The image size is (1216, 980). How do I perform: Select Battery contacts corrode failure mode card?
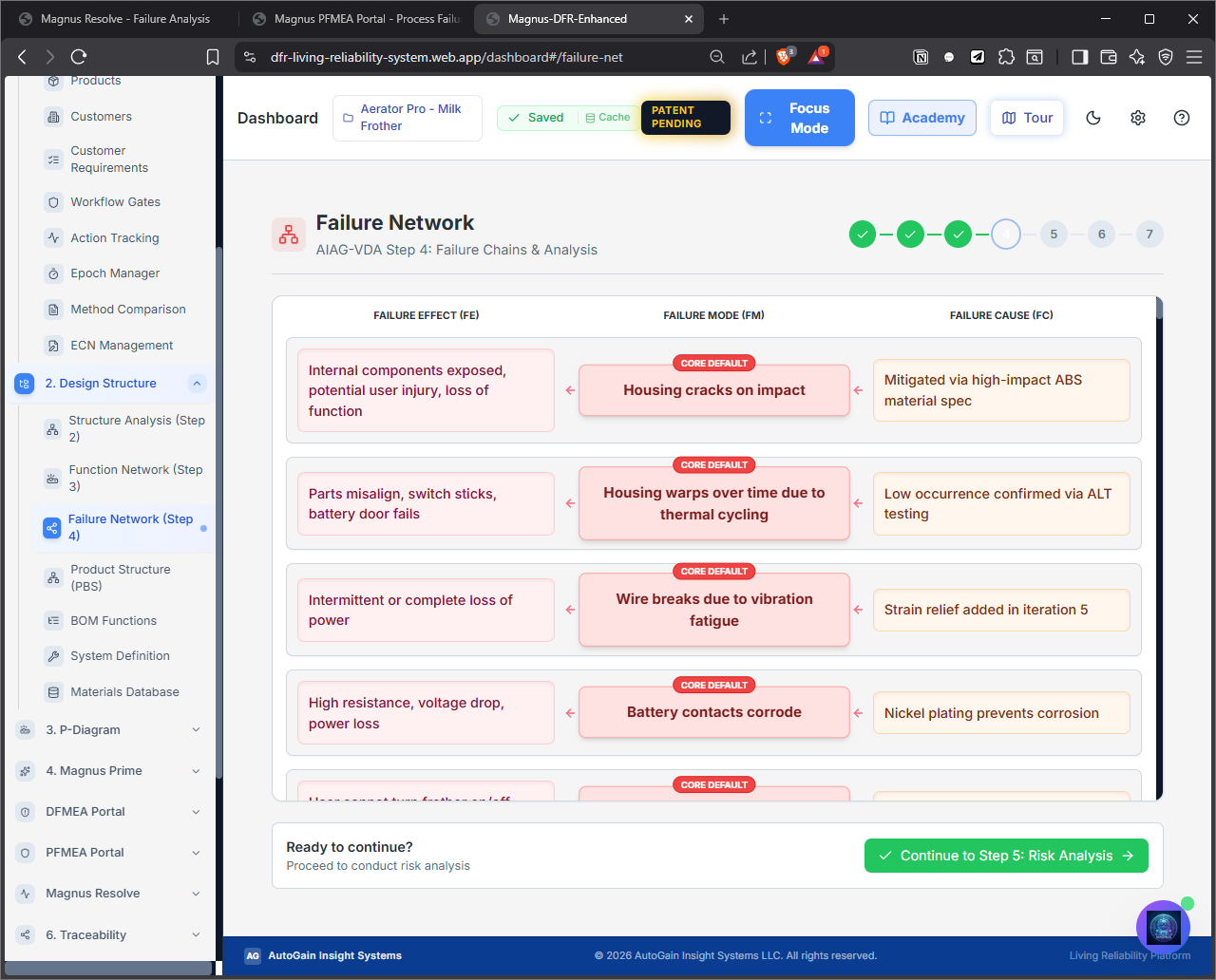pos(714,712)
